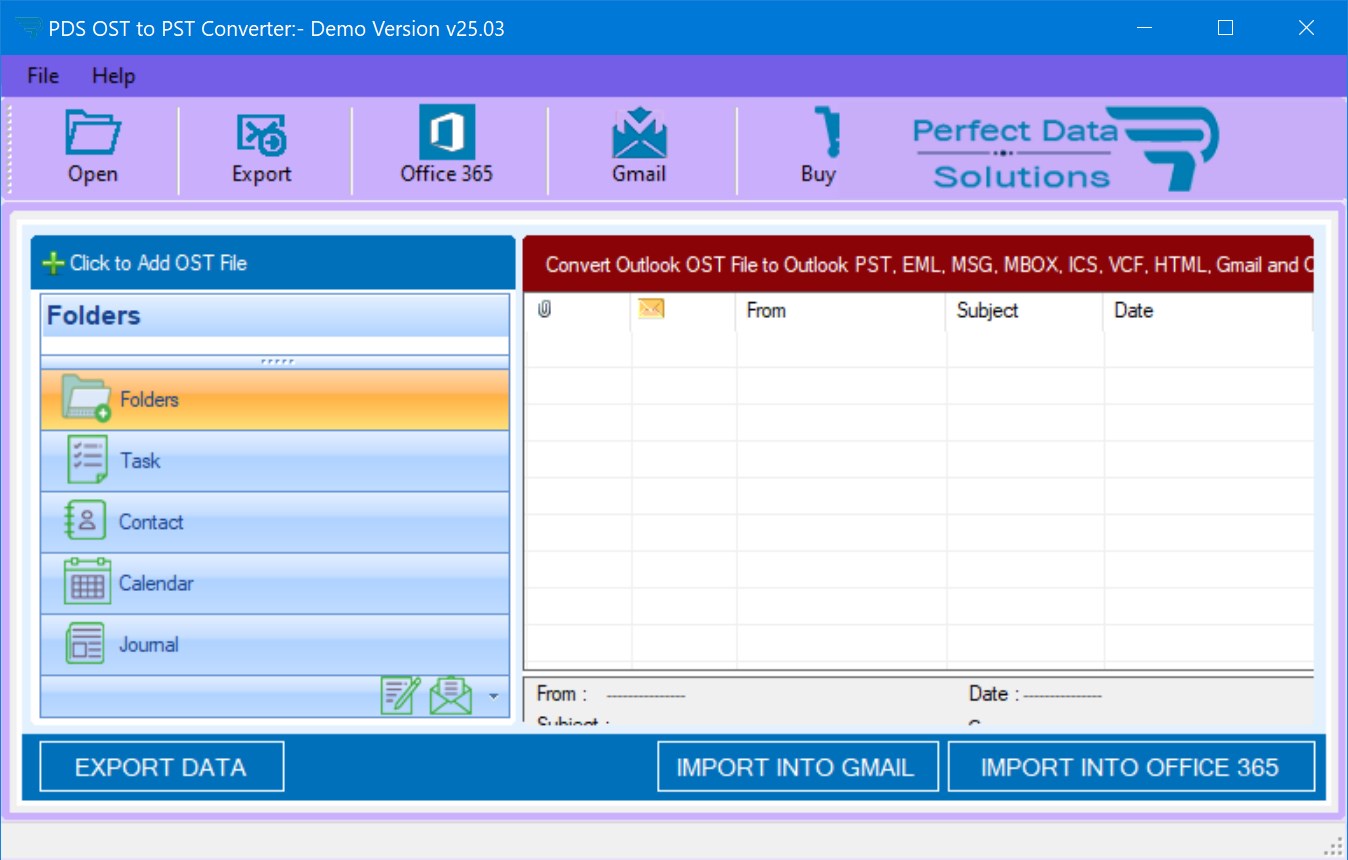Select the Folders navigation item
The height and width of the screenshot is (860, 1348).
275,400
